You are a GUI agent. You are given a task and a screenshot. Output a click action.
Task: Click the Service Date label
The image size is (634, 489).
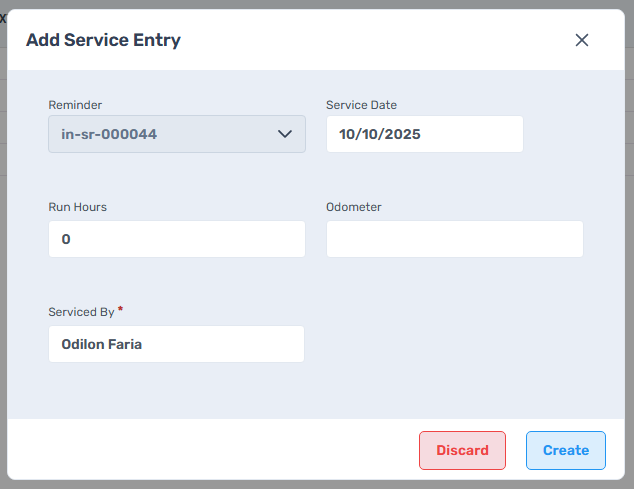(361, 105)
